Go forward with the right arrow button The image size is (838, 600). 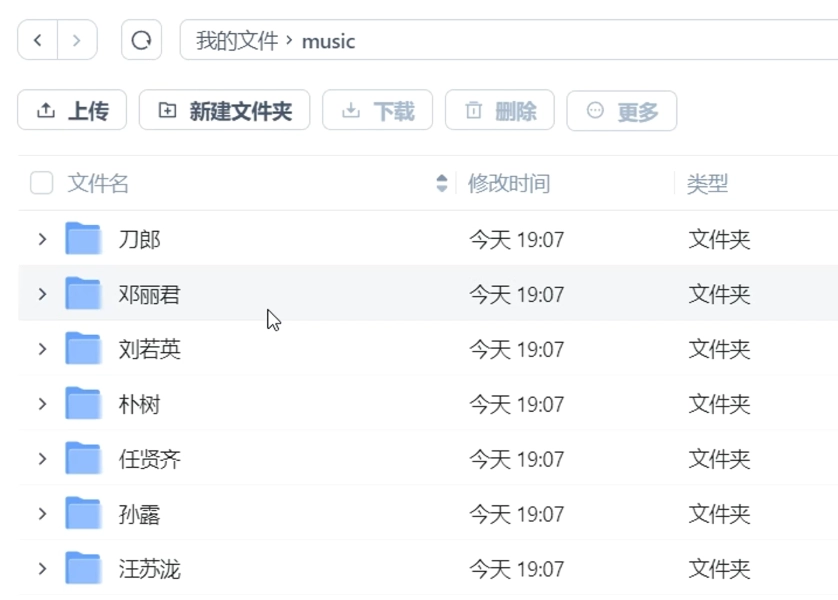(77, 40)
